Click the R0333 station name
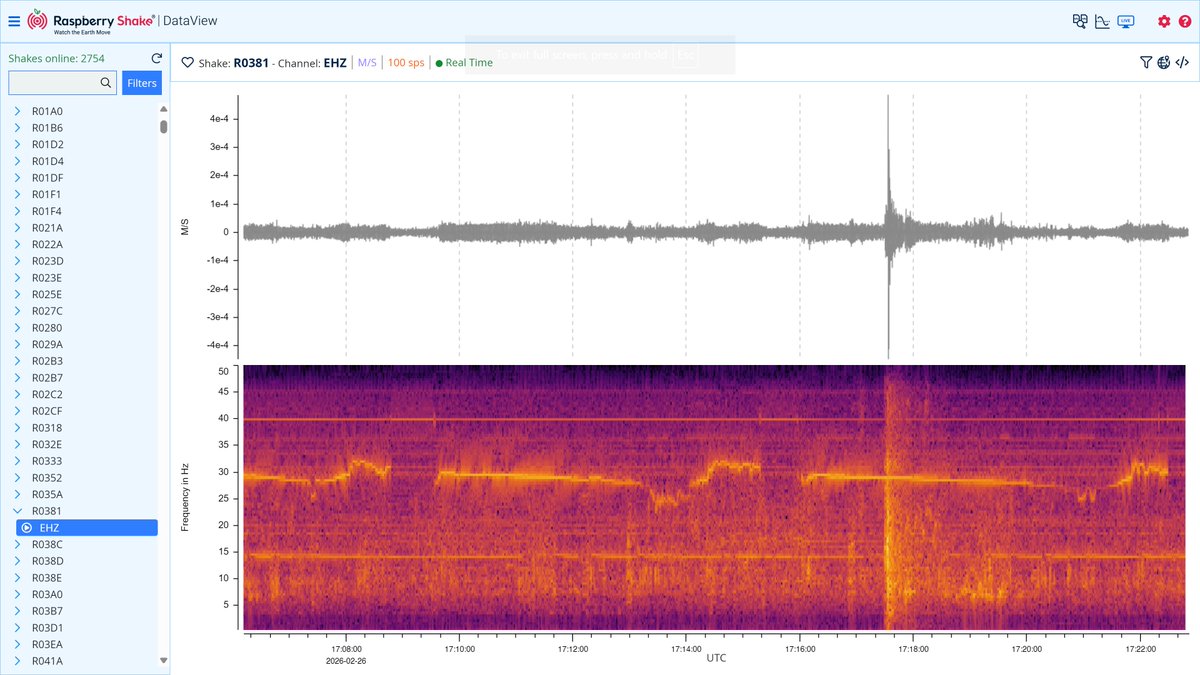1200x675 pixels. [47, 461]
